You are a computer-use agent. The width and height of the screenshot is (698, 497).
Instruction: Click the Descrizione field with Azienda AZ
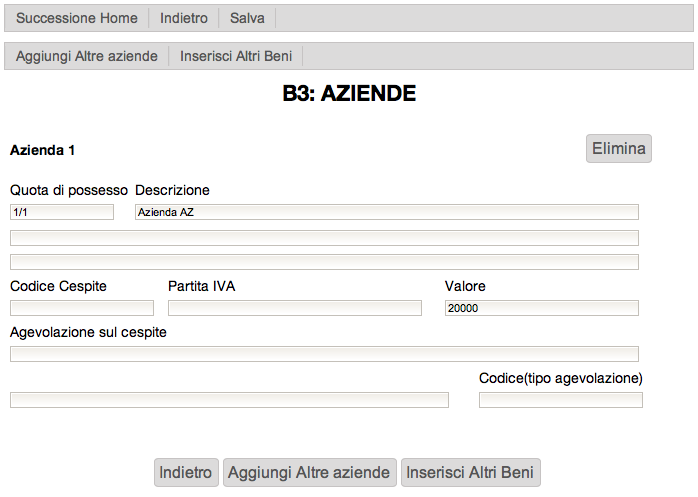pyautogui.click(x=386, y=212)
